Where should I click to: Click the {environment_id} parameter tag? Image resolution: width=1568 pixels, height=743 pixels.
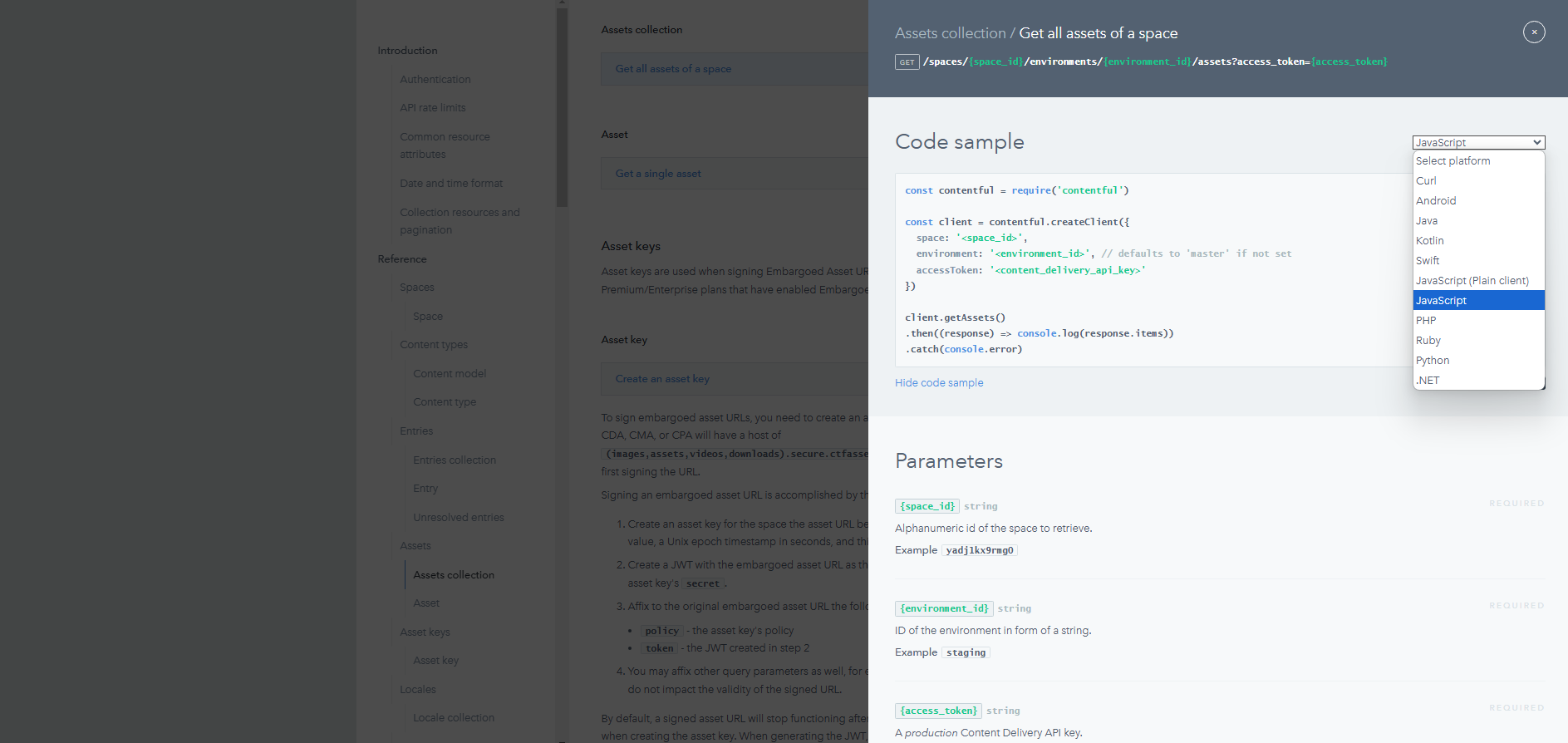tap(944, 608)
